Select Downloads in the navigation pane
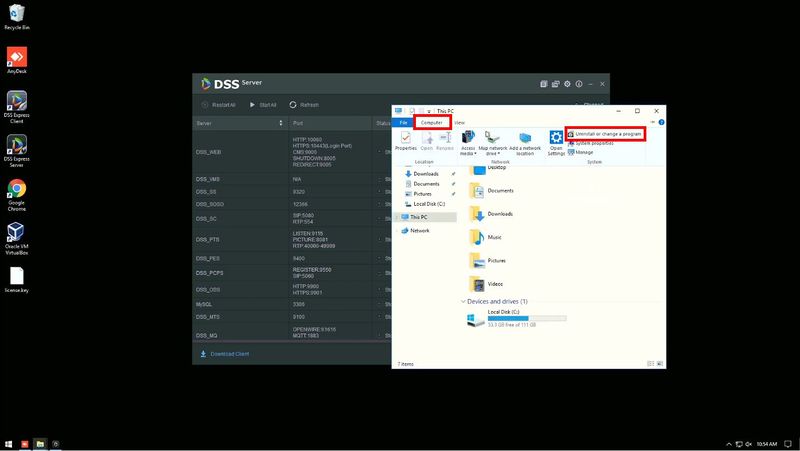Screen dimensions: 800x451 pos(426,174)
